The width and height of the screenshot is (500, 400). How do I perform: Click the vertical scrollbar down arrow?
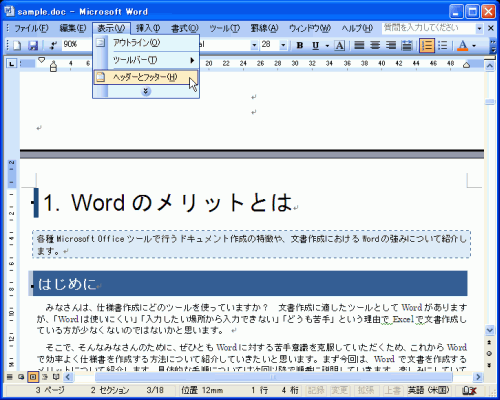pos(490,330)
